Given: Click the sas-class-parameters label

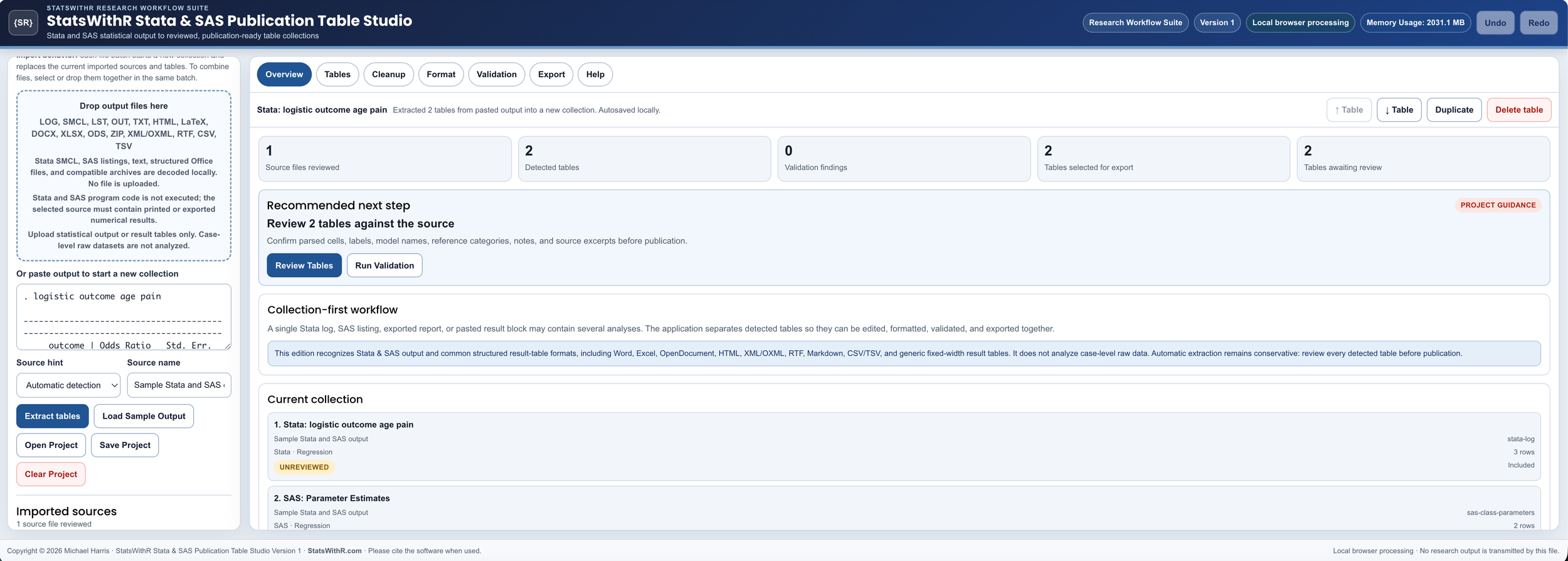Looking at the screenshot, I should pos(1500,513).
